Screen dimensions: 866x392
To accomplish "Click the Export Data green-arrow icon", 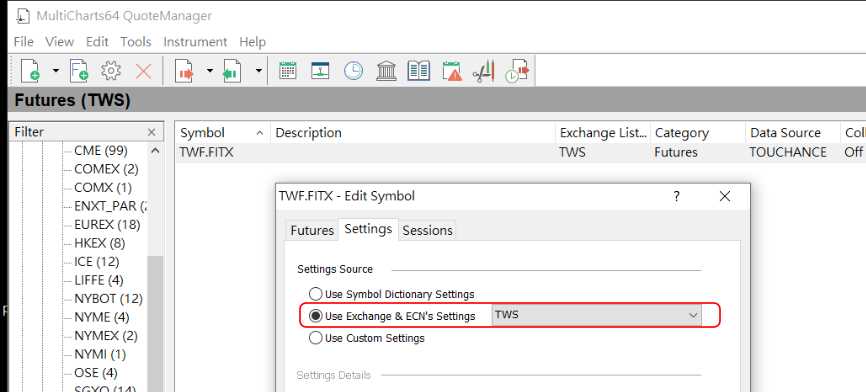I will click(232, 71).
